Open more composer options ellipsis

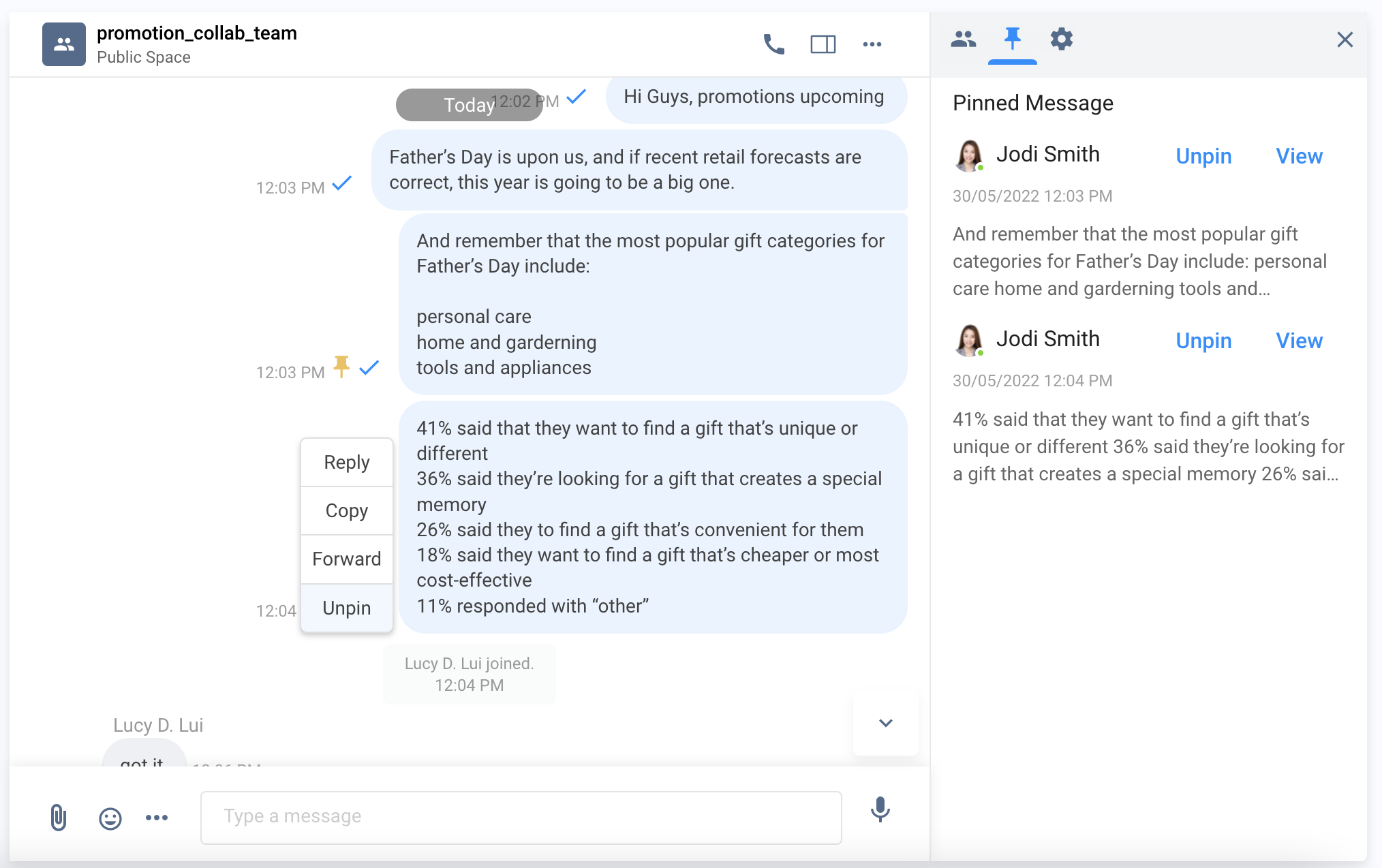(x=156, y=818)
